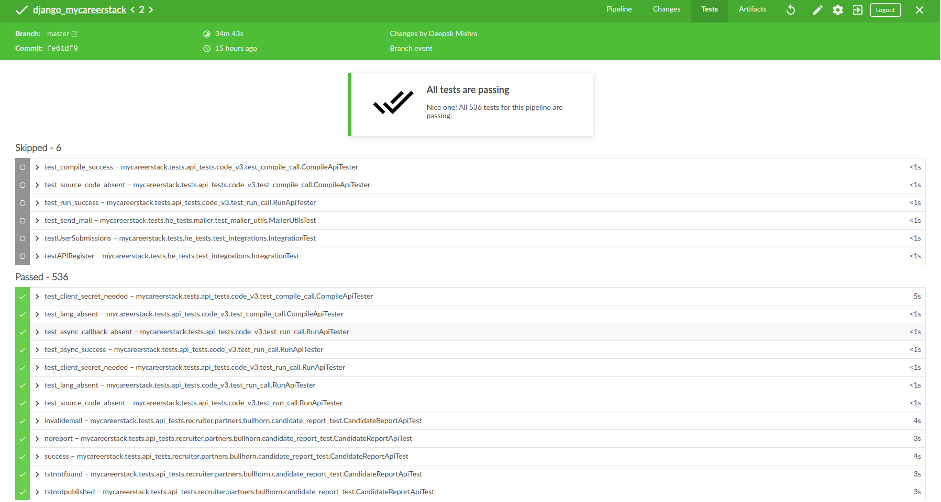941x502 pixels.
Task: Open the master branch link
Action: point(58,34)
